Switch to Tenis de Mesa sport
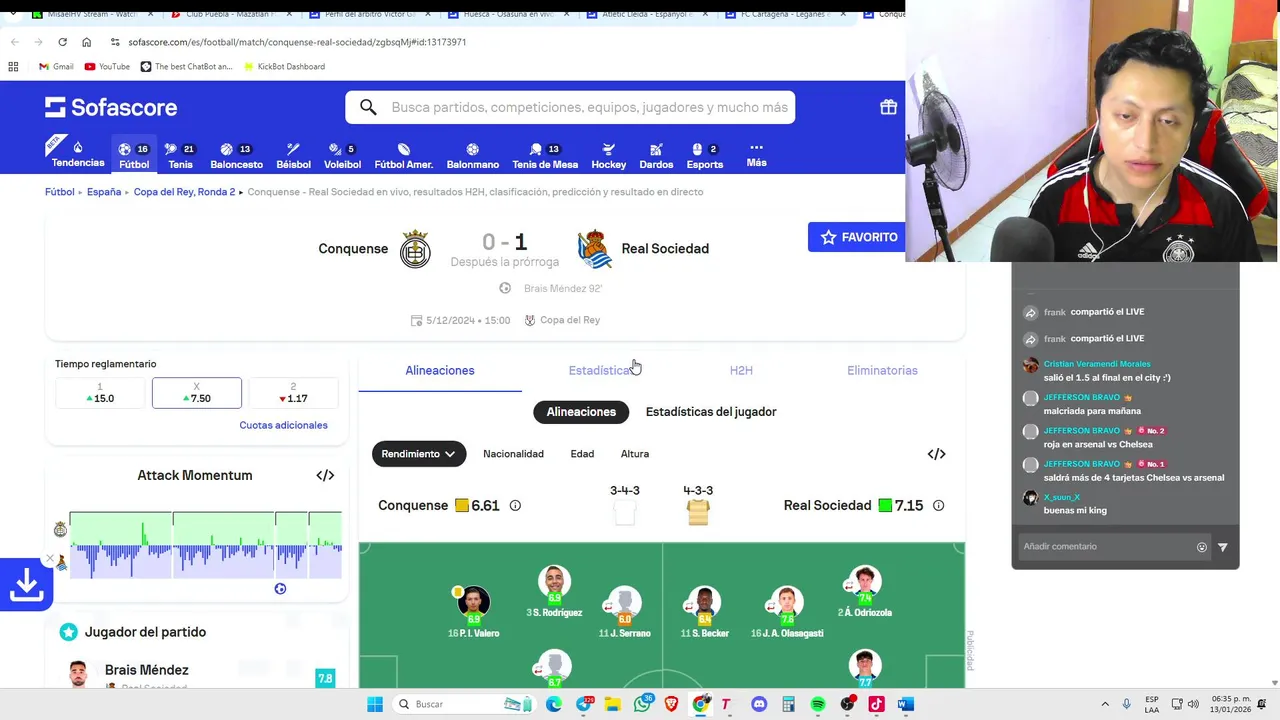The width and height of the screenshot is (1280, 720). click(545, 155)
